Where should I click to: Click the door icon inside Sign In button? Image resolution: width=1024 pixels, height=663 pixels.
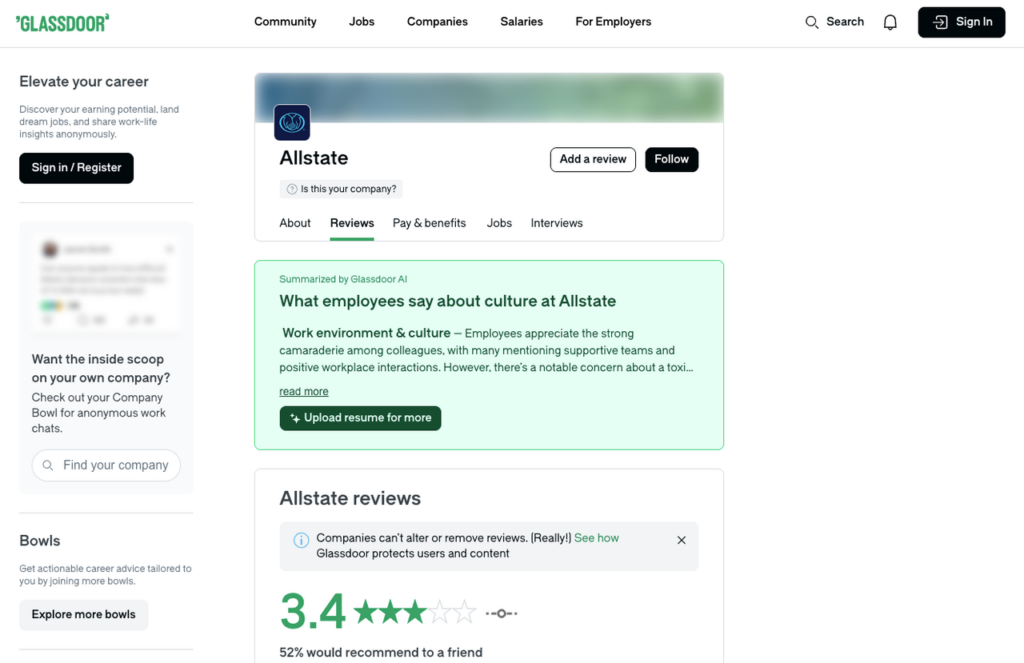(940, 21)
